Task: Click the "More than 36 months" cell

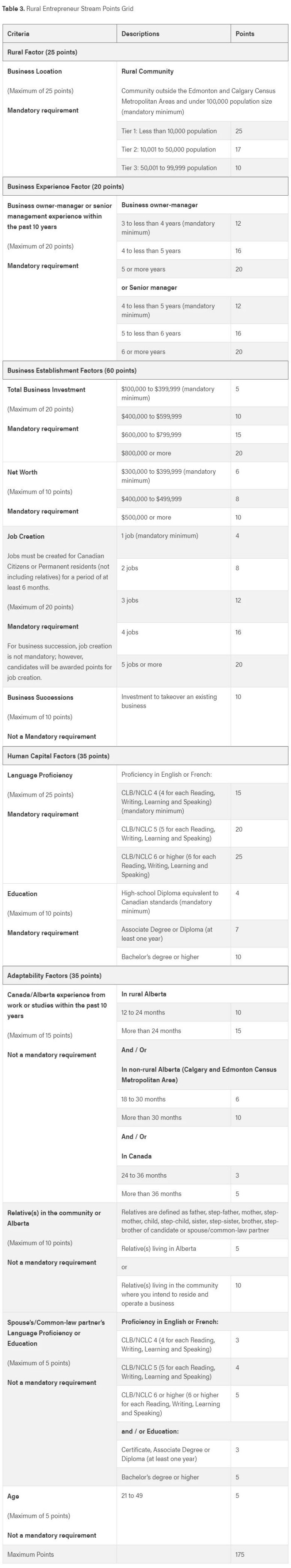Action: click(151, 1194)
